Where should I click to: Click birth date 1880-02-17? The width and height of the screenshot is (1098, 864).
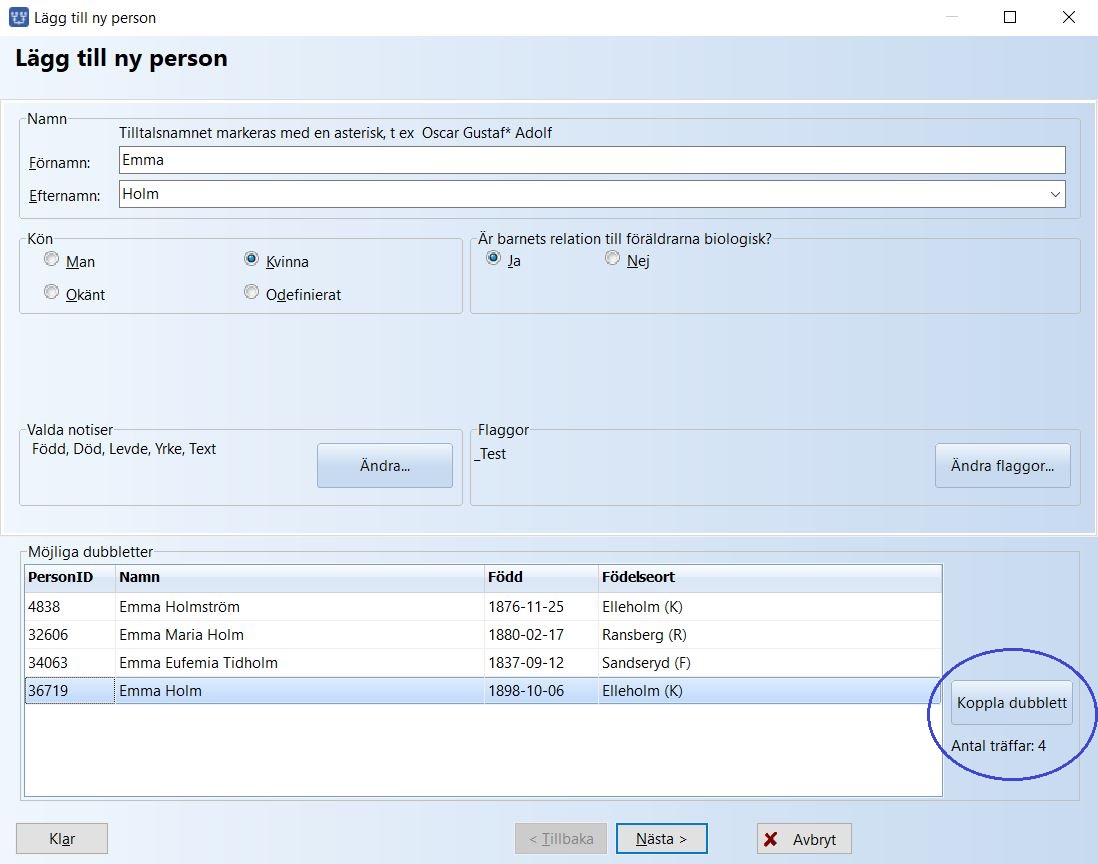coord(526,635)
